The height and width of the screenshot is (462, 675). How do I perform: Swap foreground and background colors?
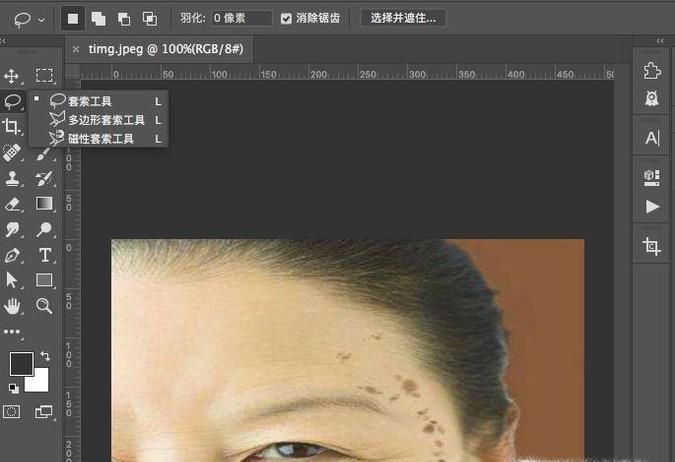pos(45,356)
